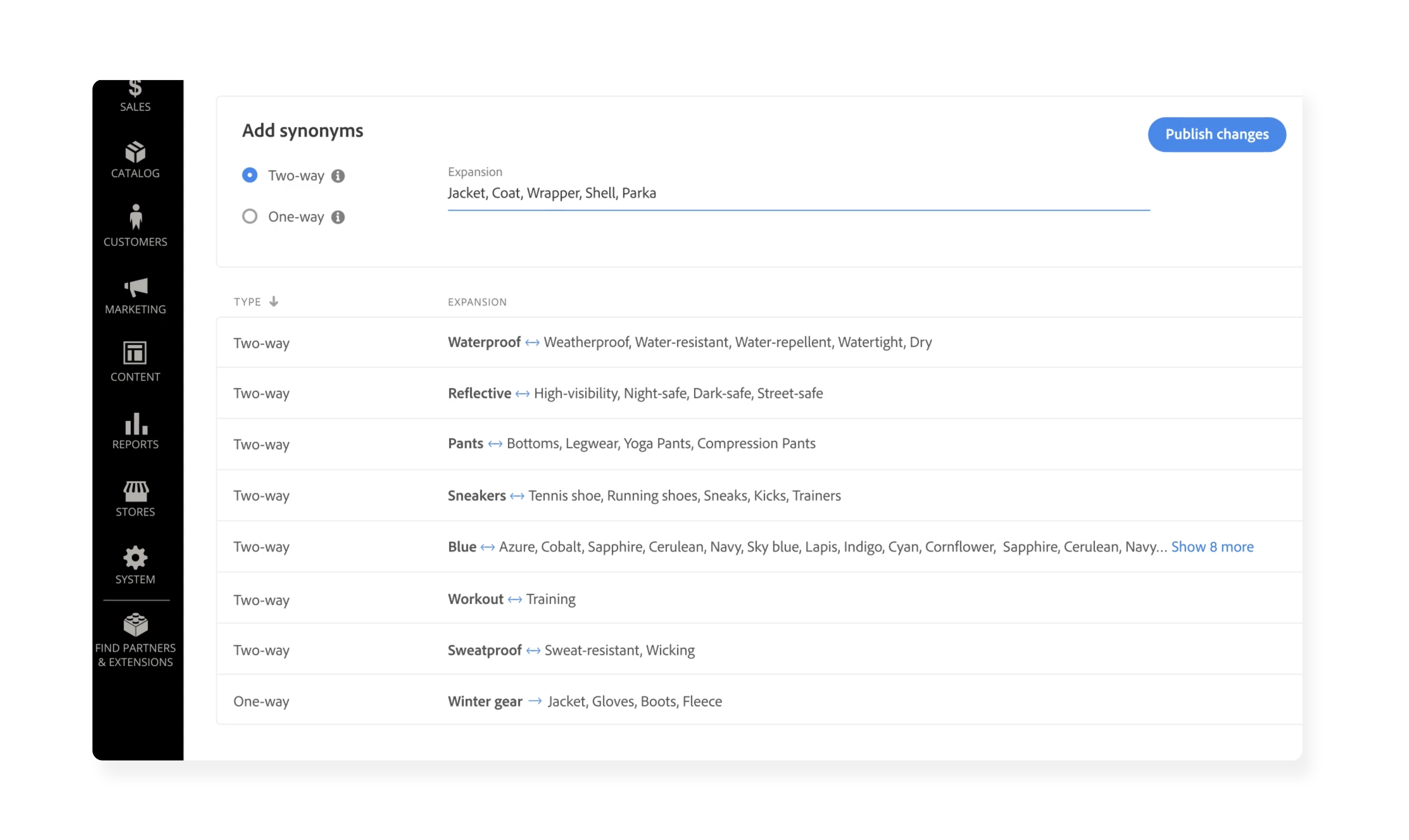Image resolution: width=1409 pixels, height=840 pixels.
Task: Click the One-way type cell
Action: click(261, 702)
